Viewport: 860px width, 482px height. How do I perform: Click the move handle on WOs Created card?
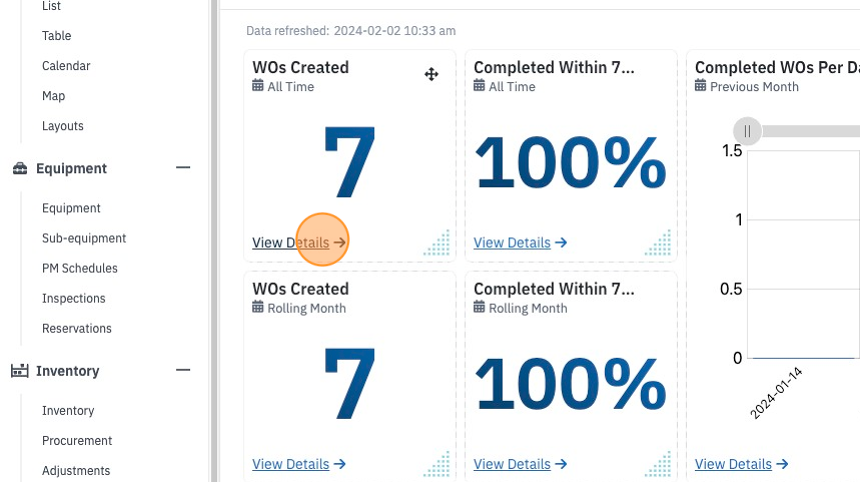(432, 74)
